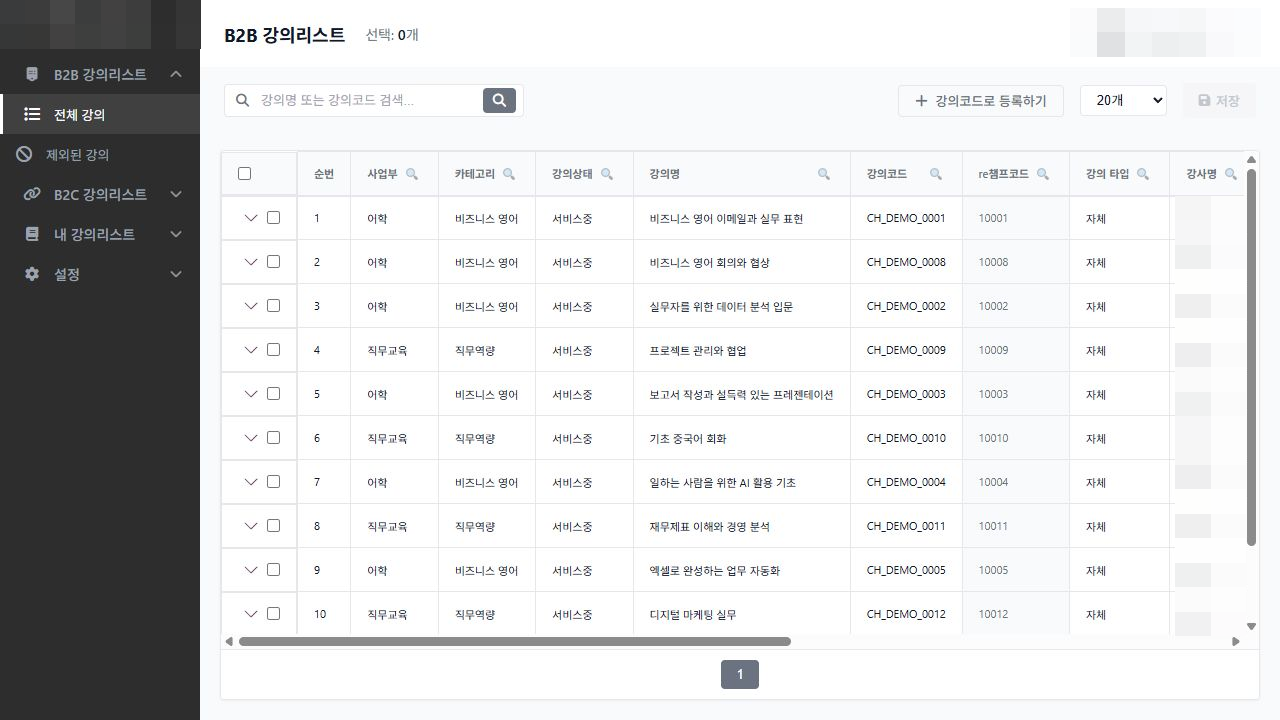This screenshot has height=720, width=1280.
Task: Click the B2B 강의리스트 sidebar icon
Action: point(32,74)
